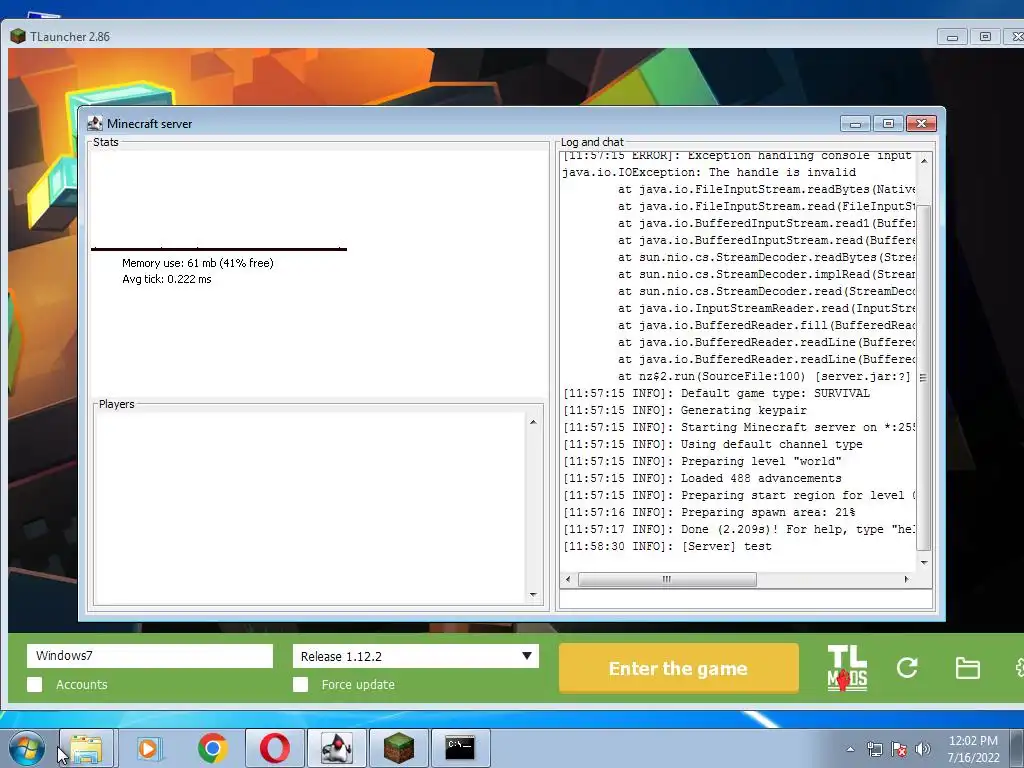Click the log vertical scrollbar thumb
The height and width of the screenshot is (768, 1024).
pyautogui.click(x=924, y=377)
